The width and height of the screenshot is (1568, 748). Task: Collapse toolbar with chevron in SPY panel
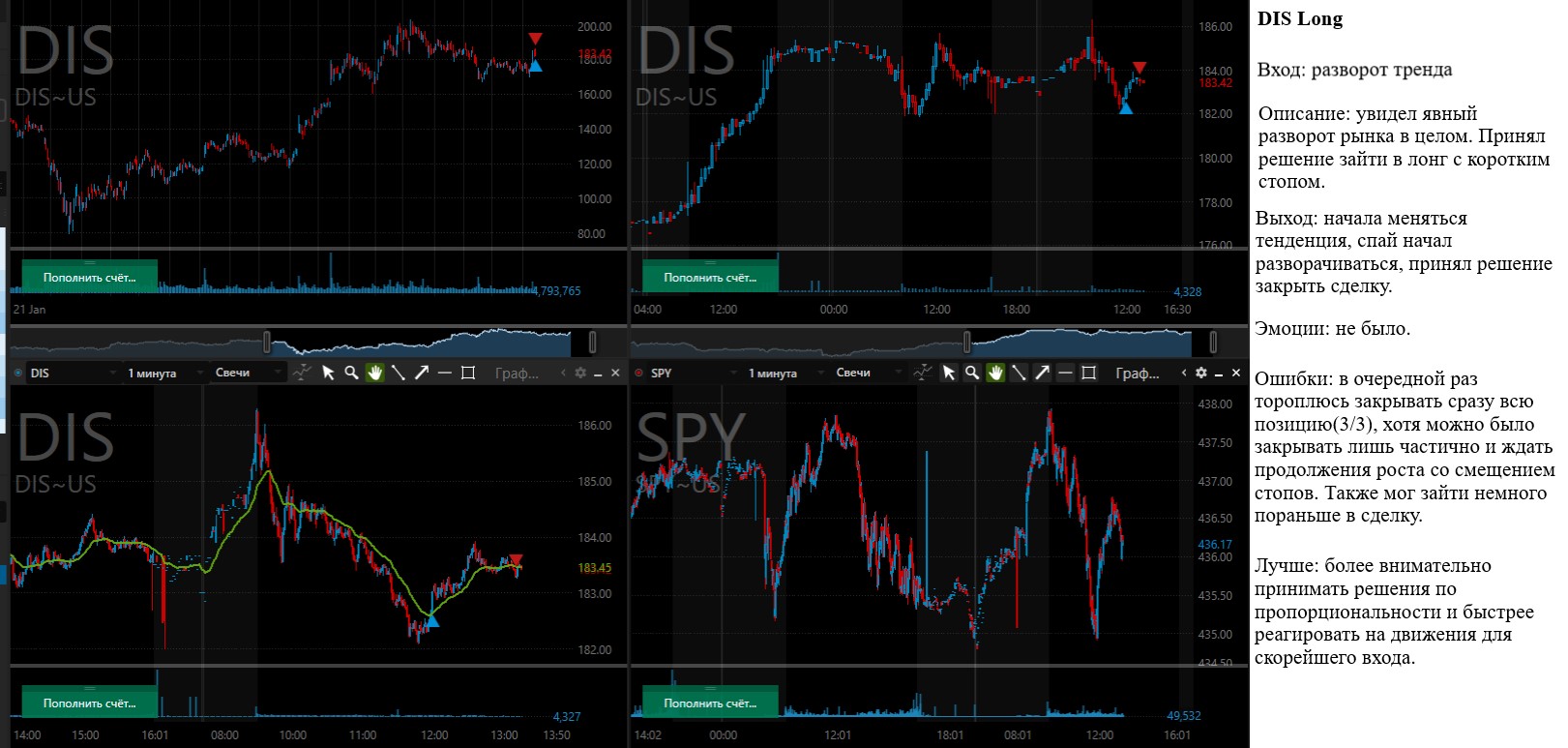1184,373
